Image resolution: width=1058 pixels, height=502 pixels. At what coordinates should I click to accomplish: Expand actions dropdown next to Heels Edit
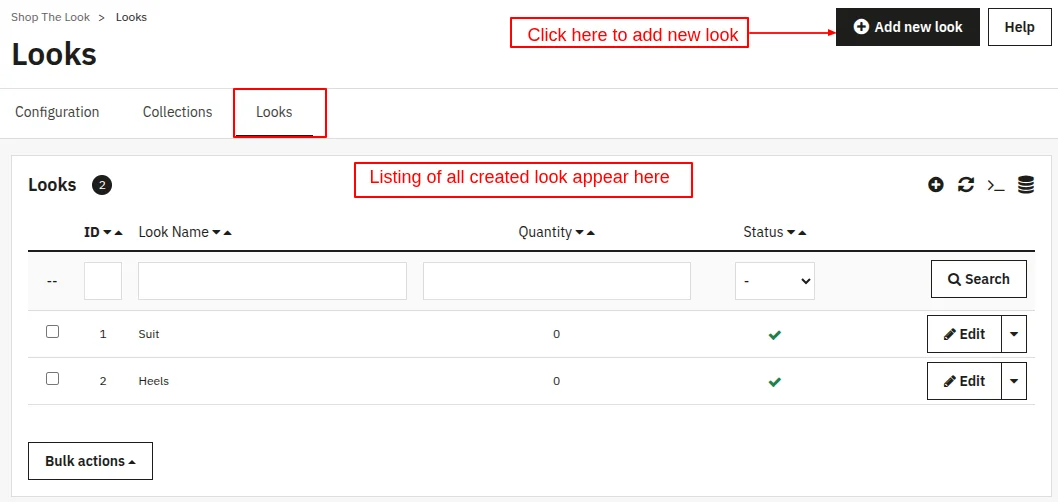click(x=1014, y=381)
